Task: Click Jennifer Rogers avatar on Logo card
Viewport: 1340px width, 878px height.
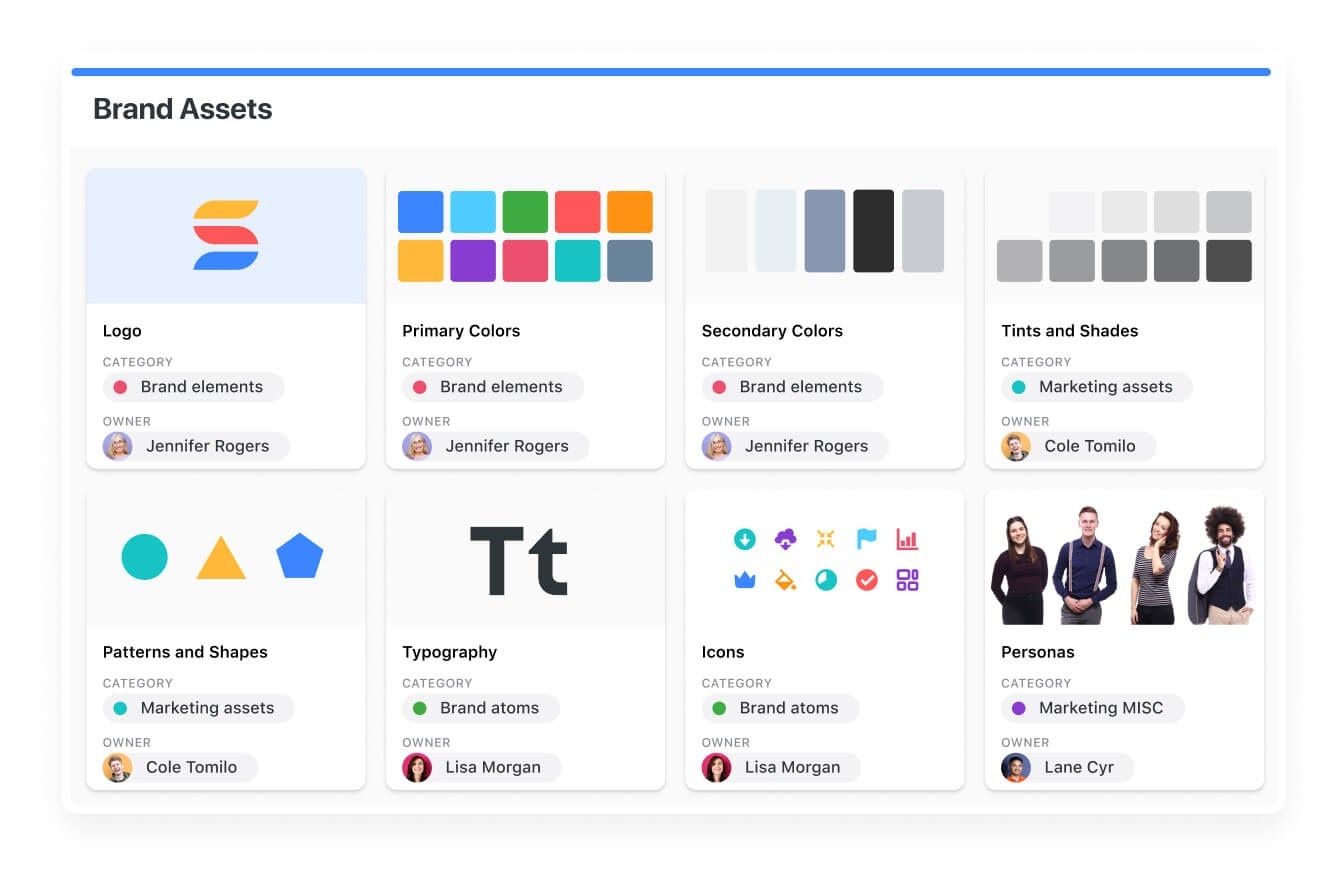Action: (x=118, y=446)
